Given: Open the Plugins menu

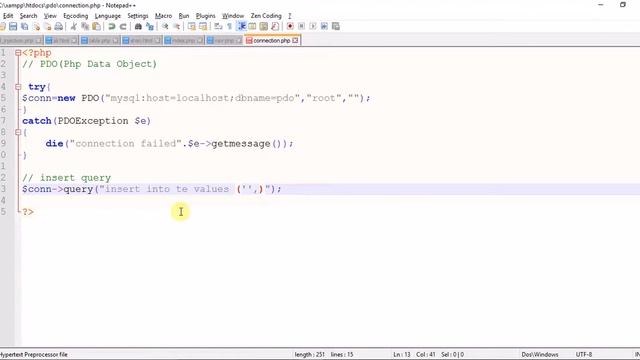Looking at the screenshot, I should [205, 16].
